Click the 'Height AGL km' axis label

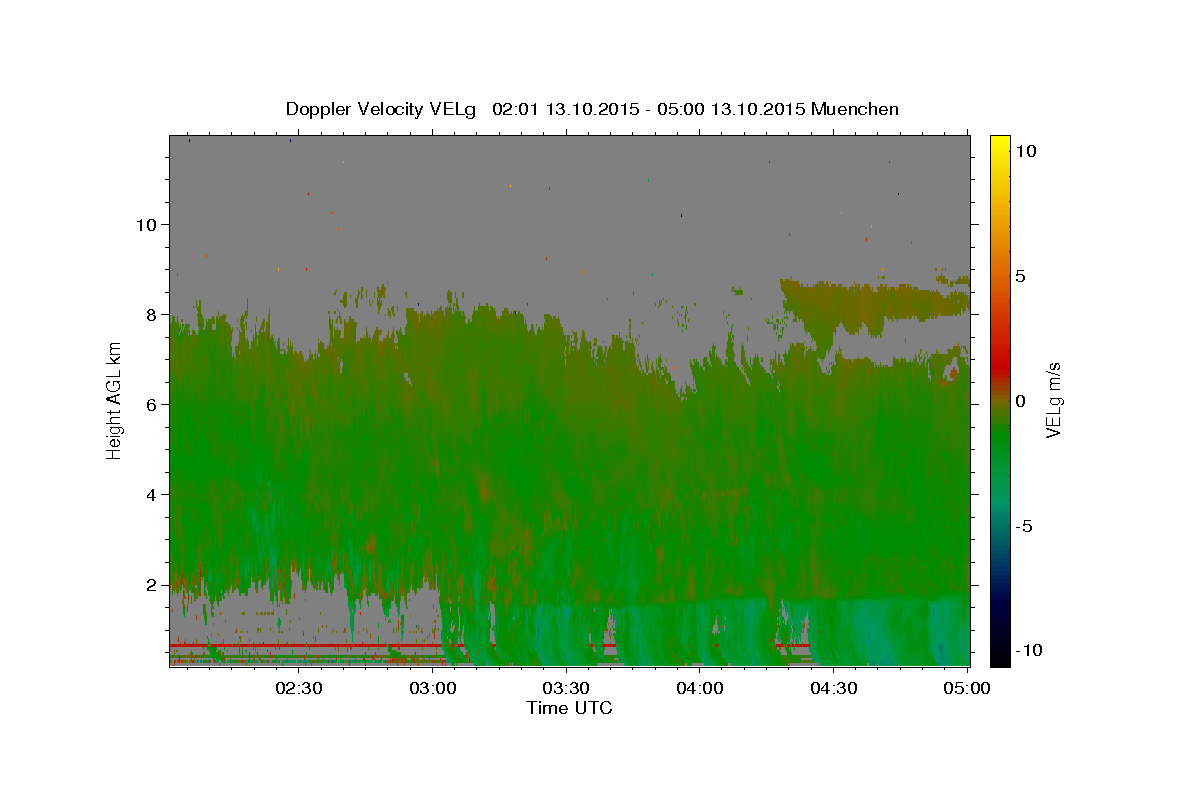[115, 401]
